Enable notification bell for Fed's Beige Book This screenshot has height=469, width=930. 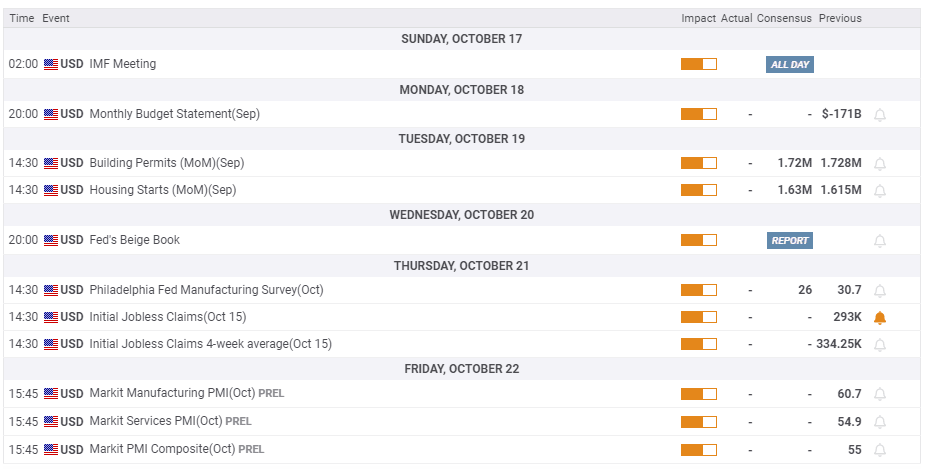[x=880, y=241]
